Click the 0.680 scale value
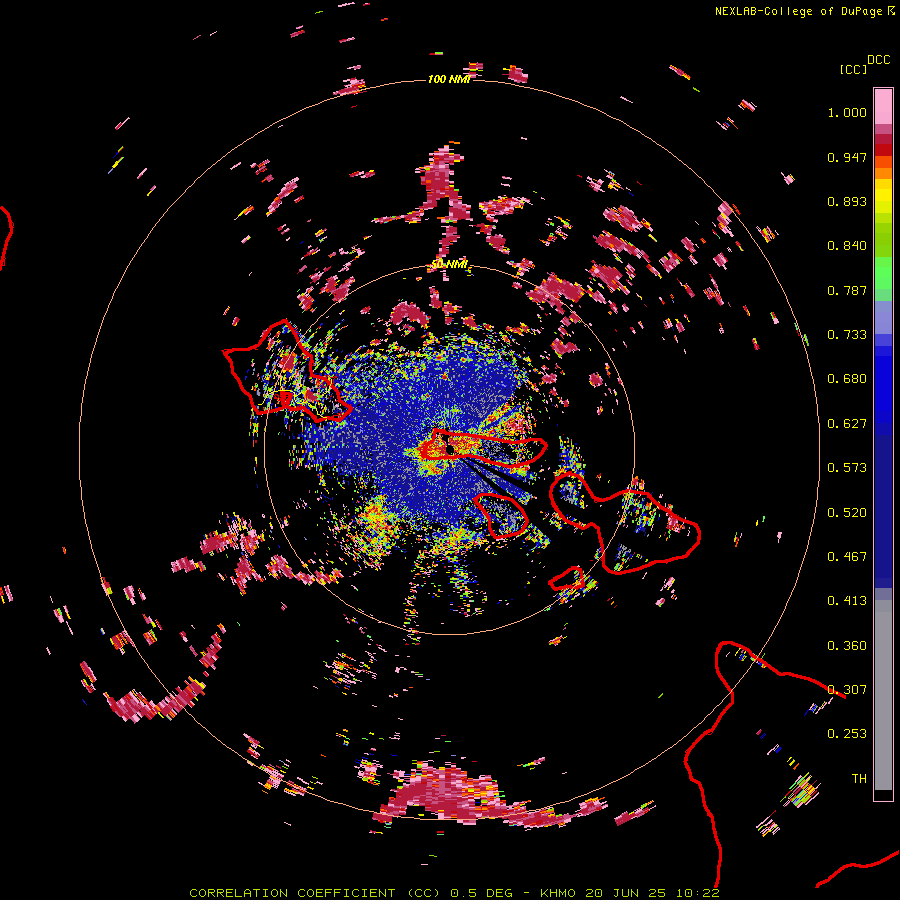Image resolution: width=900 pixels, height=900 pixels. [847, 379]
